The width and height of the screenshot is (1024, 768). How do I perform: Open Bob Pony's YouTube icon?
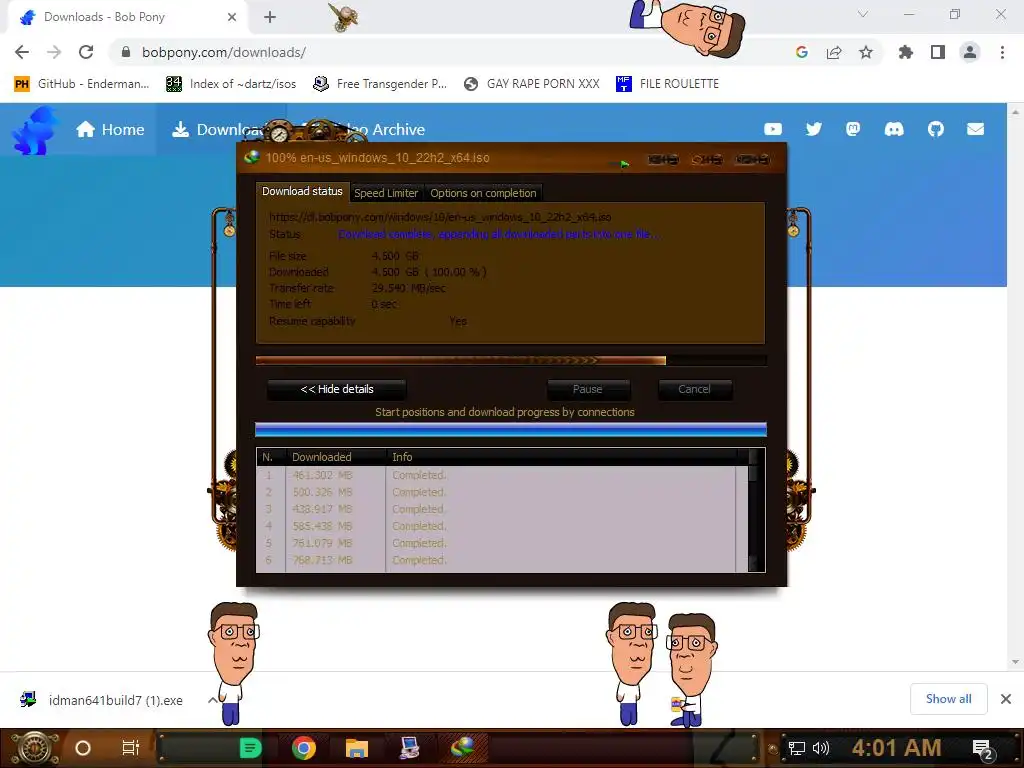[x=773, y=129]
